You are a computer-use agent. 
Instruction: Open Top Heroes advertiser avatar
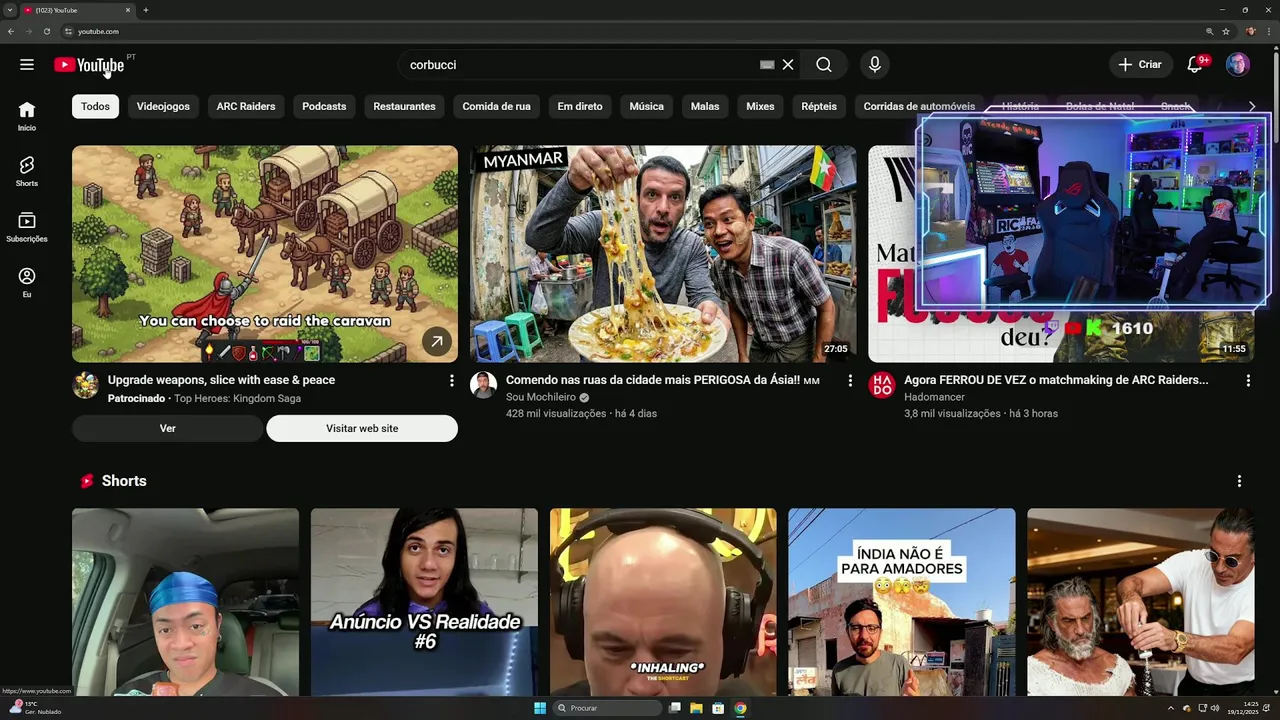click(86, 385)
